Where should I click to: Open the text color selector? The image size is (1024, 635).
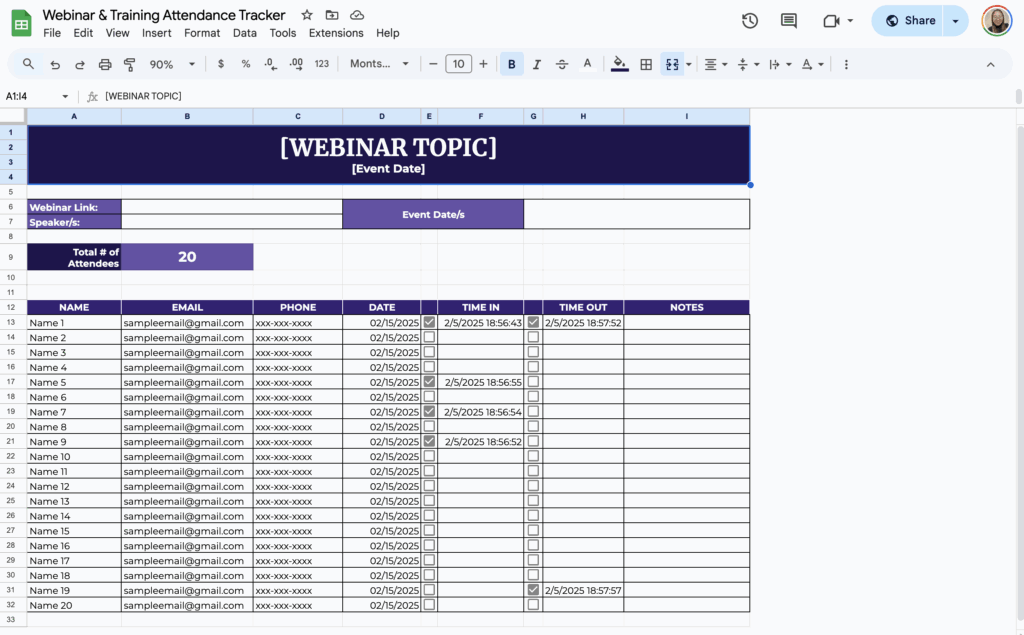coord(587,63)
